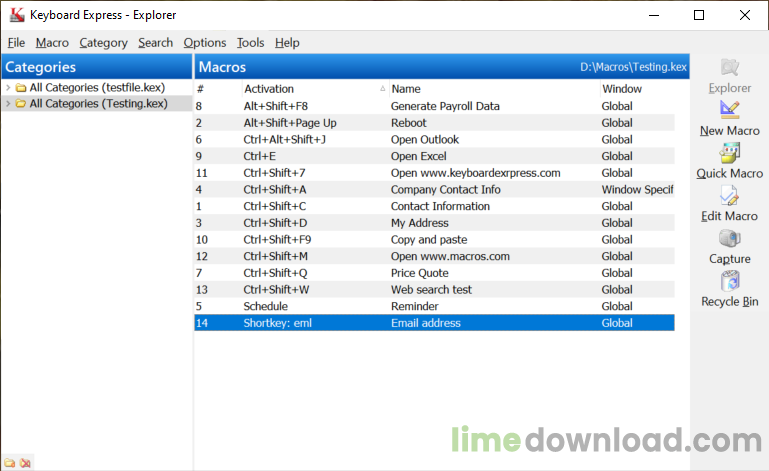The image size is (769, 471).
Task: Select the Copy and paste macro
Action: coord(435,239)
